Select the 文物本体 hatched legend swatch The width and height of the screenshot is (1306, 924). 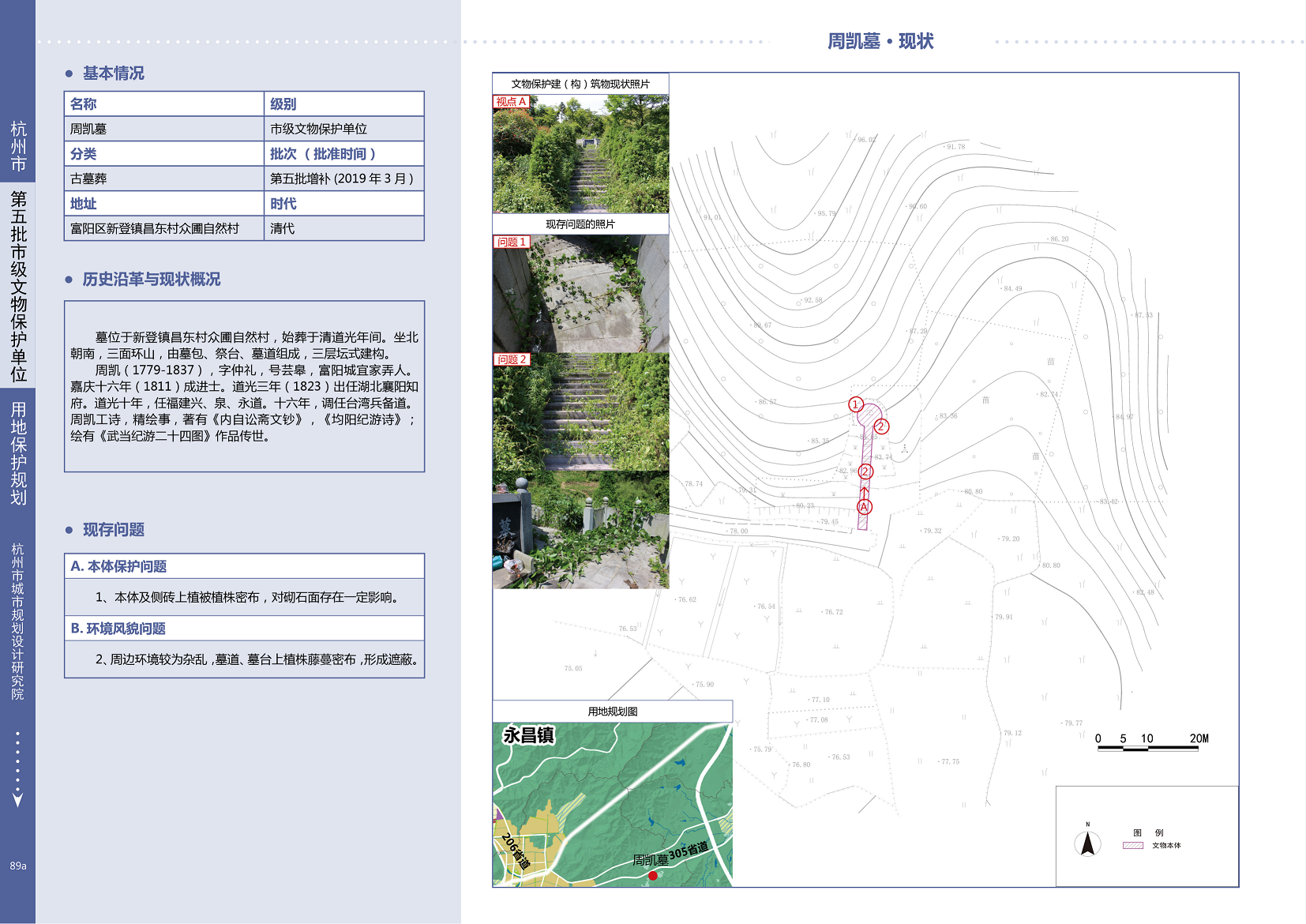click(1132, 845)
